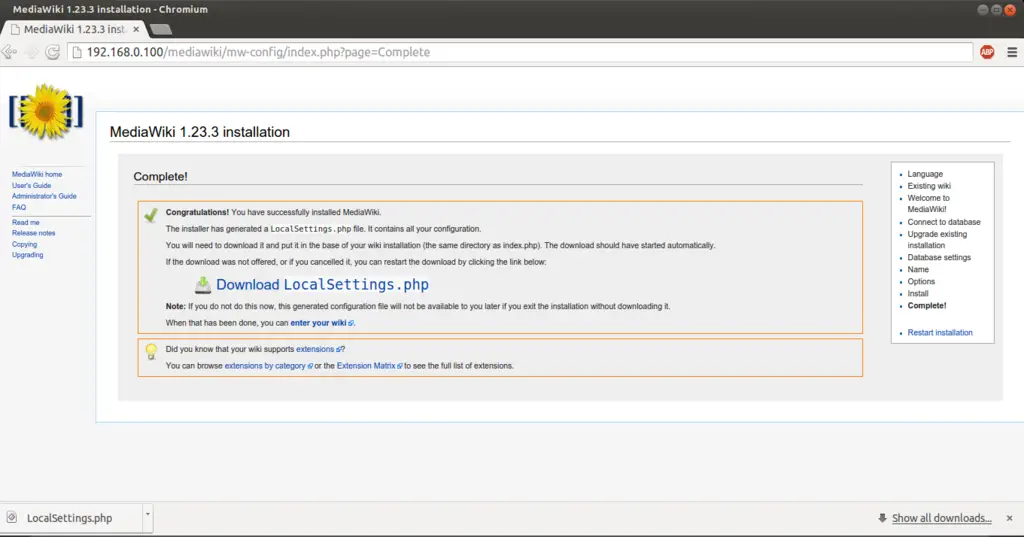Open the Extension Matrix link
This screenshot has height=537, width=1024.
tap(366, 366)
